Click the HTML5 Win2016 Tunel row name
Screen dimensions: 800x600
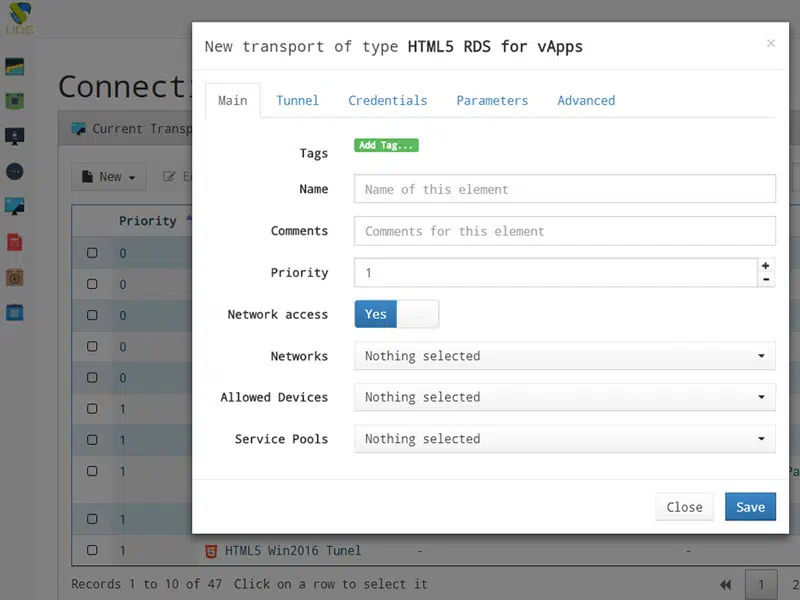pos(293,551)
